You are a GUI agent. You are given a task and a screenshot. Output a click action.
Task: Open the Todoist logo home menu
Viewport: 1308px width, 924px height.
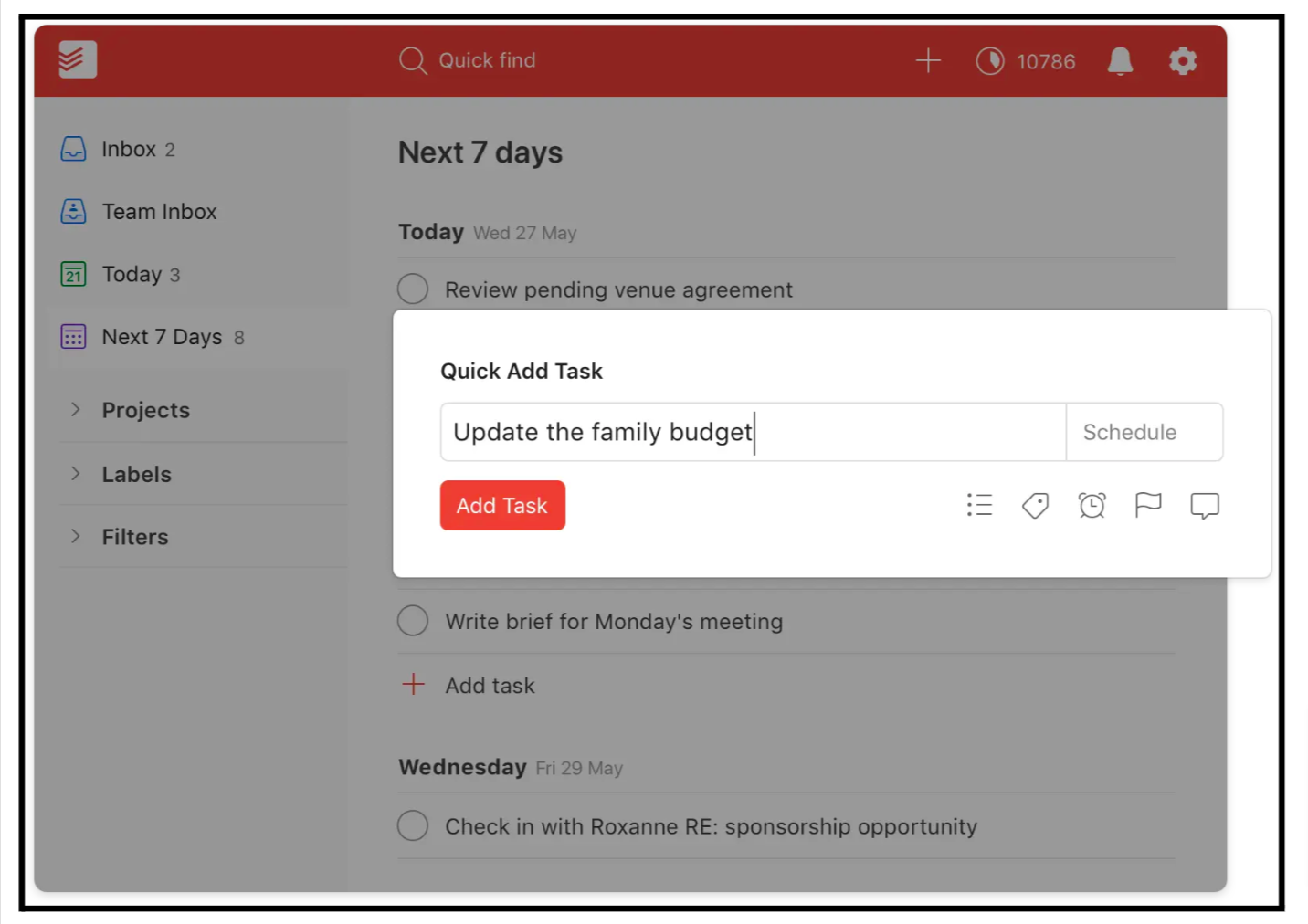(x=77, y=59)
